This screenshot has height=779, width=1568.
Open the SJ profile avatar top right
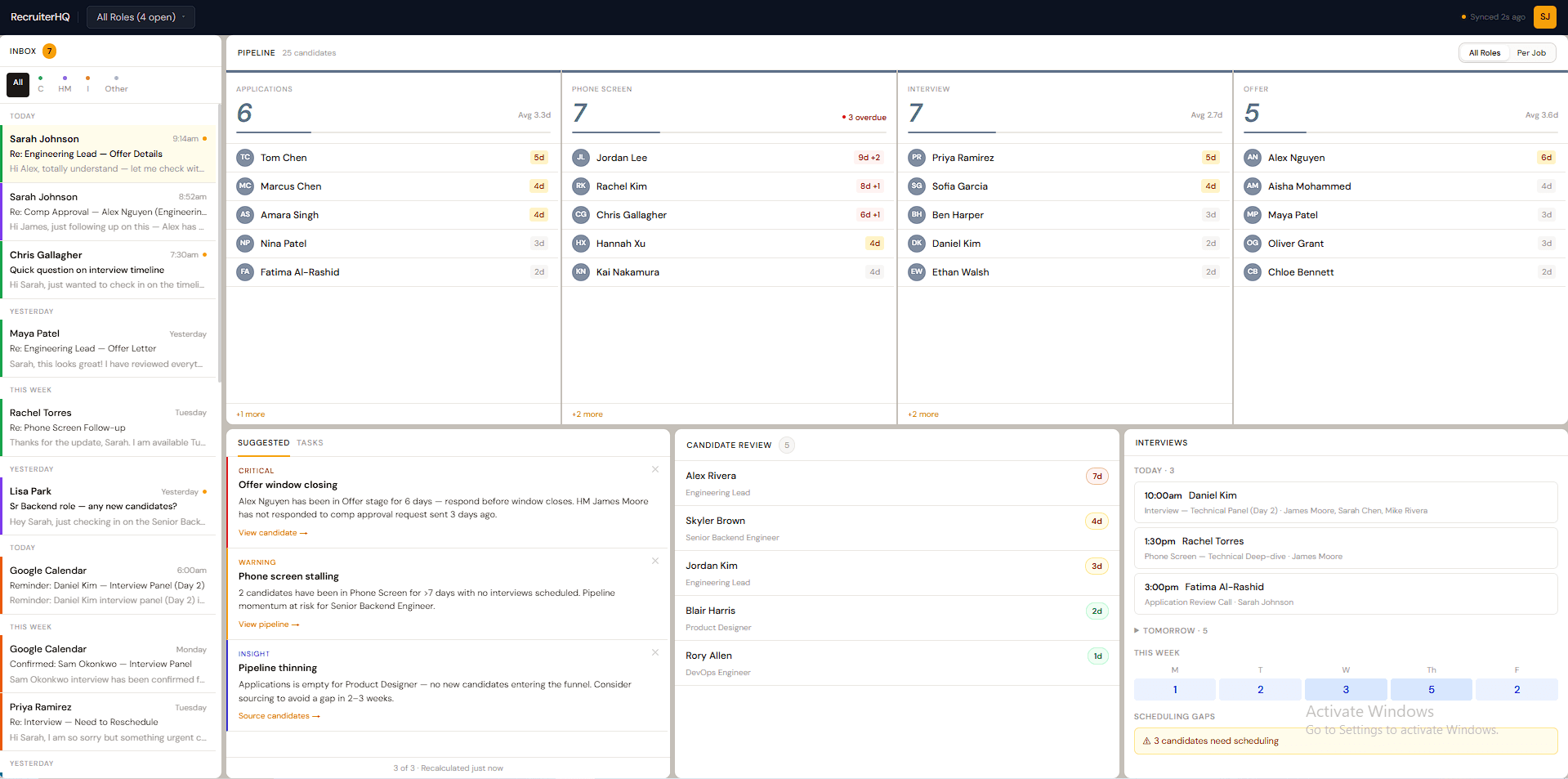point(1544,16)
